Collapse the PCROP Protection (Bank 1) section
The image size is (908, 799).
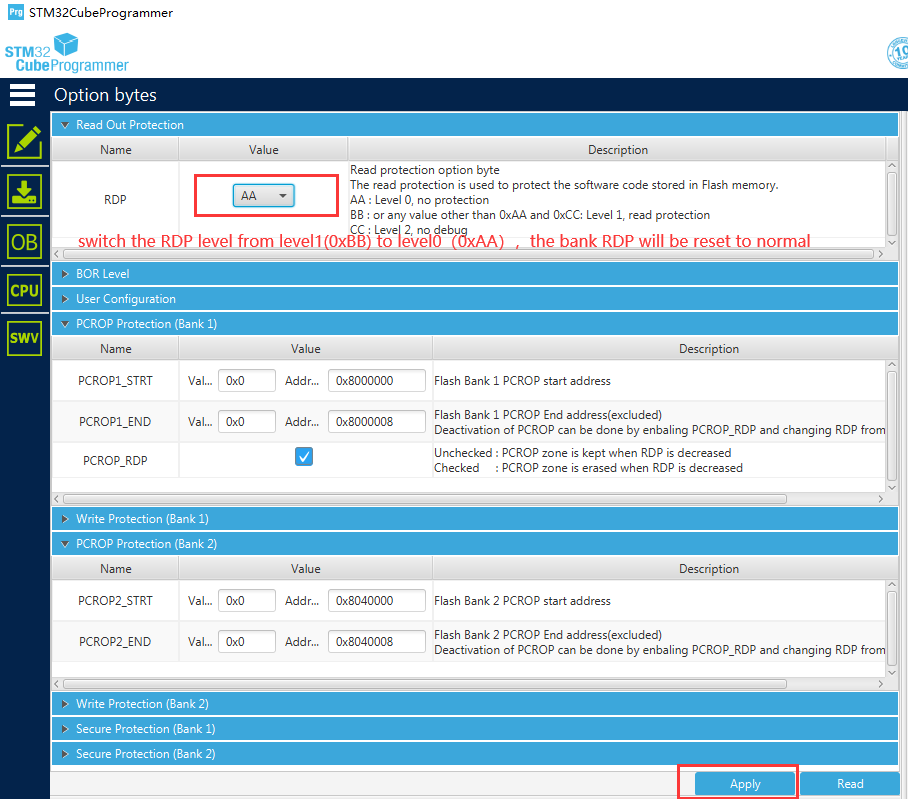(x=475, y=324)
